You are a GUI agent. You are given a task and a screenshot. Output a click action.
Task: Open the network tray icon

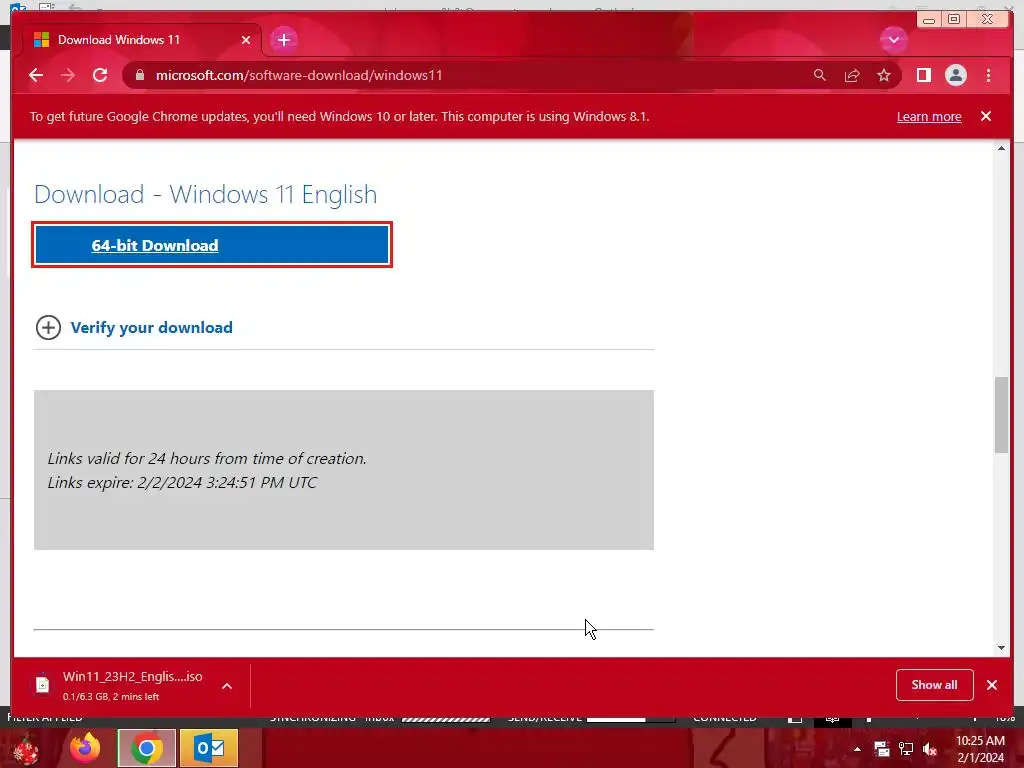coord(906,748)
